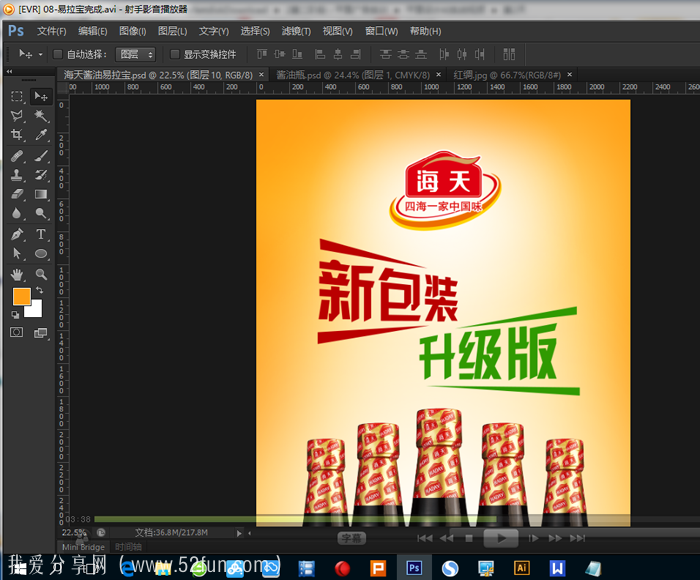Select the Ellipse shape tool
Image resolution: width=700 pixels, height=580 pixels.
pos(41,254)
